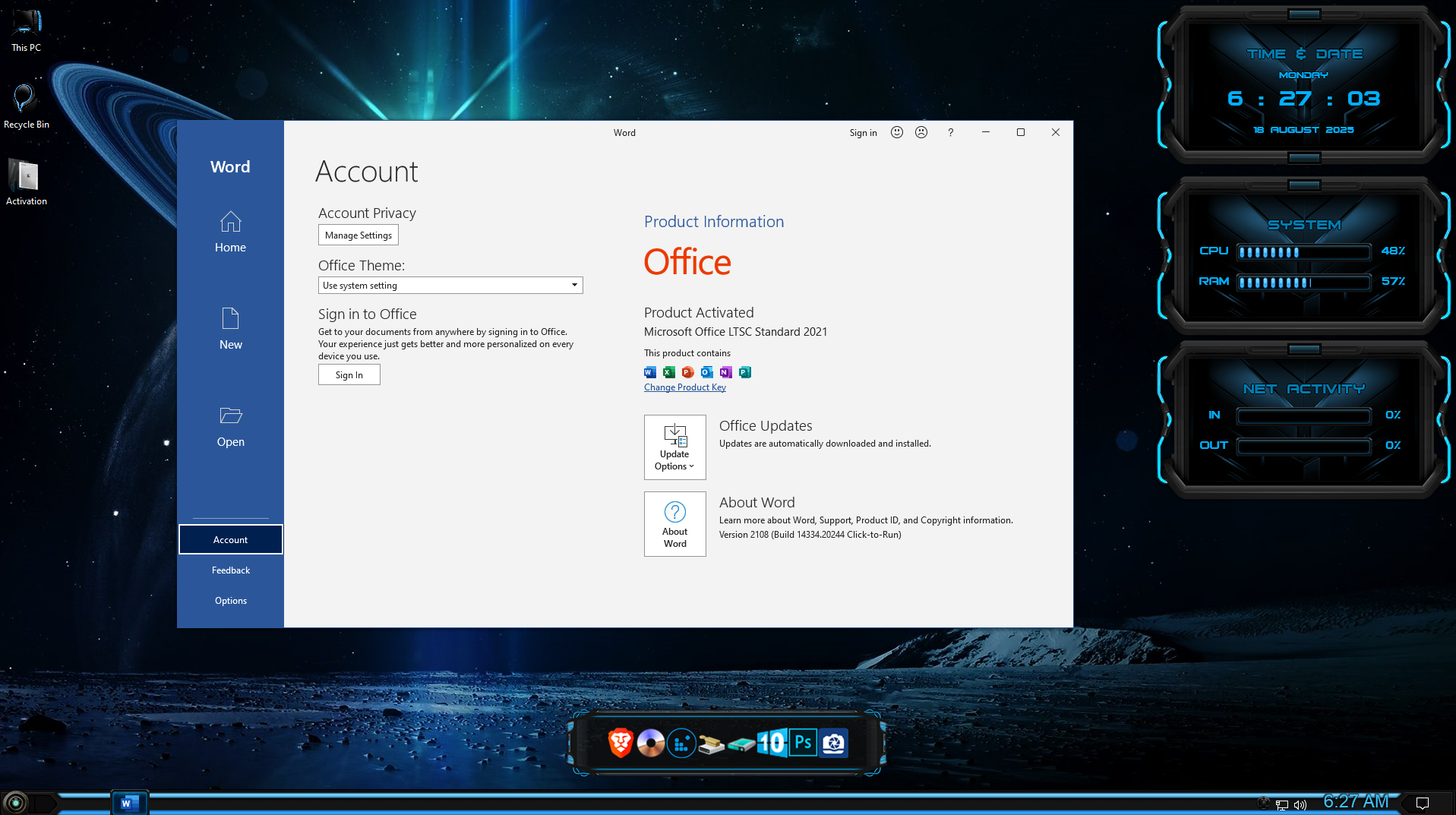Click the Sign In button under Sign in to Office

coord(349,375)
